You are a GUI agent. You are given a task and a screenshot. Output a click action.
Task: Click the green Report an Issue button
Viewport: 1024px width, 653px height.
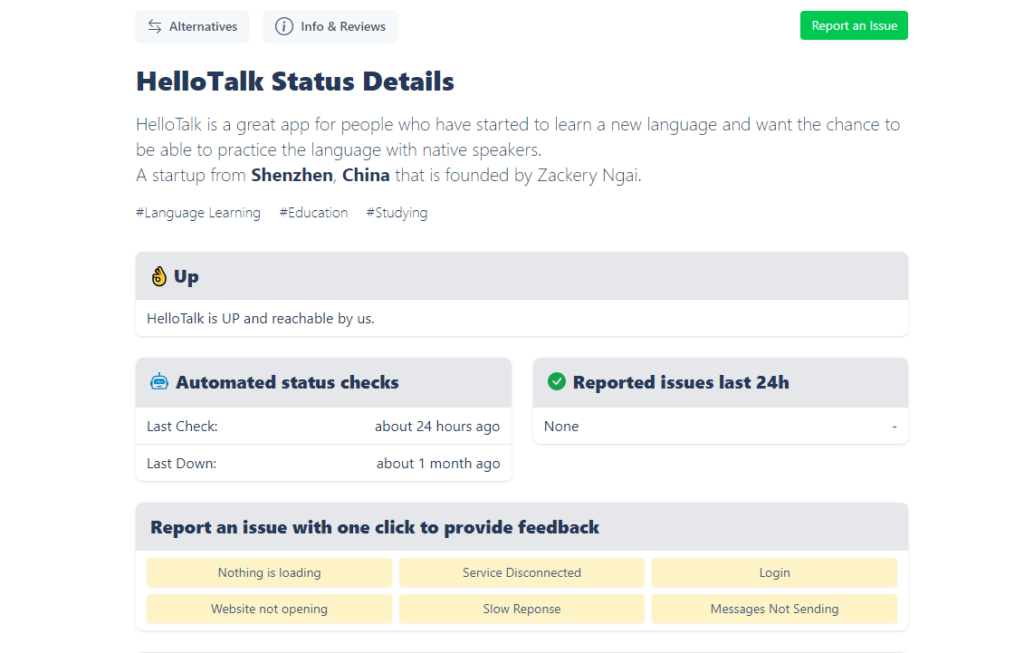coord(854,25)
